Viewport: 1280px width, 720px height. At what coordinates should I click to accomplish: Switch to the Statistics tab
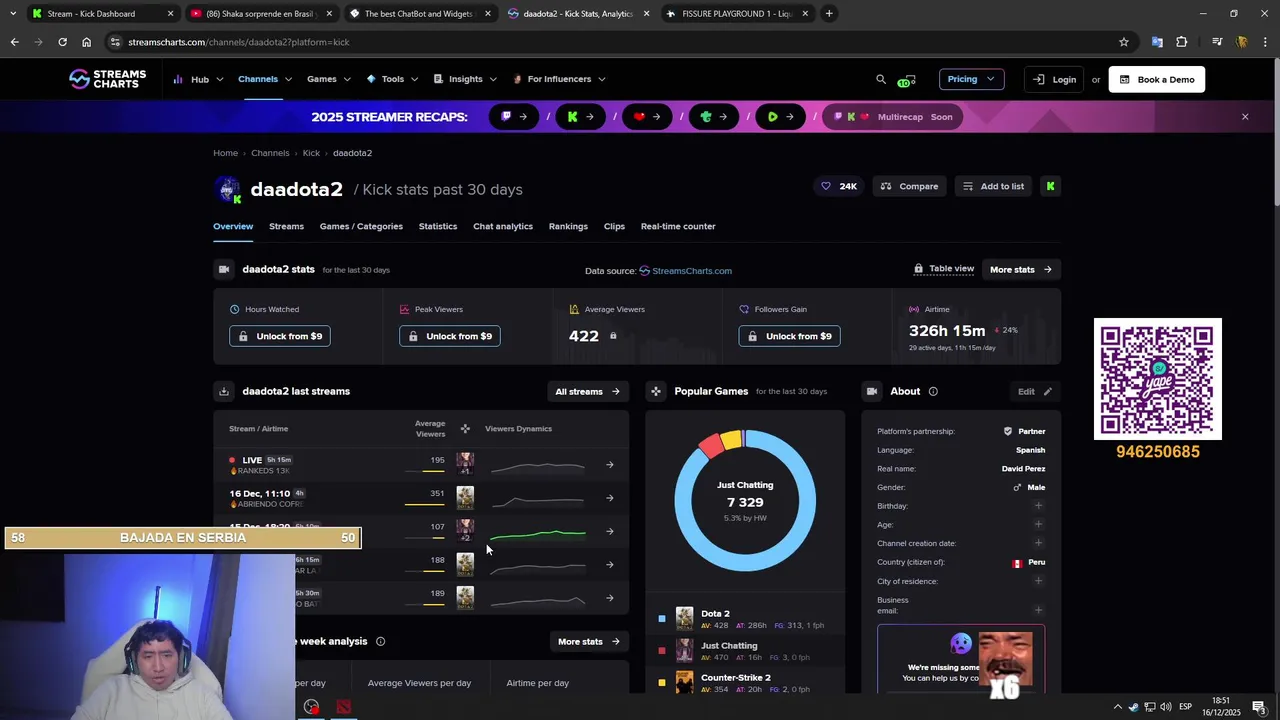pyautogui.click(x=438, y=226)
